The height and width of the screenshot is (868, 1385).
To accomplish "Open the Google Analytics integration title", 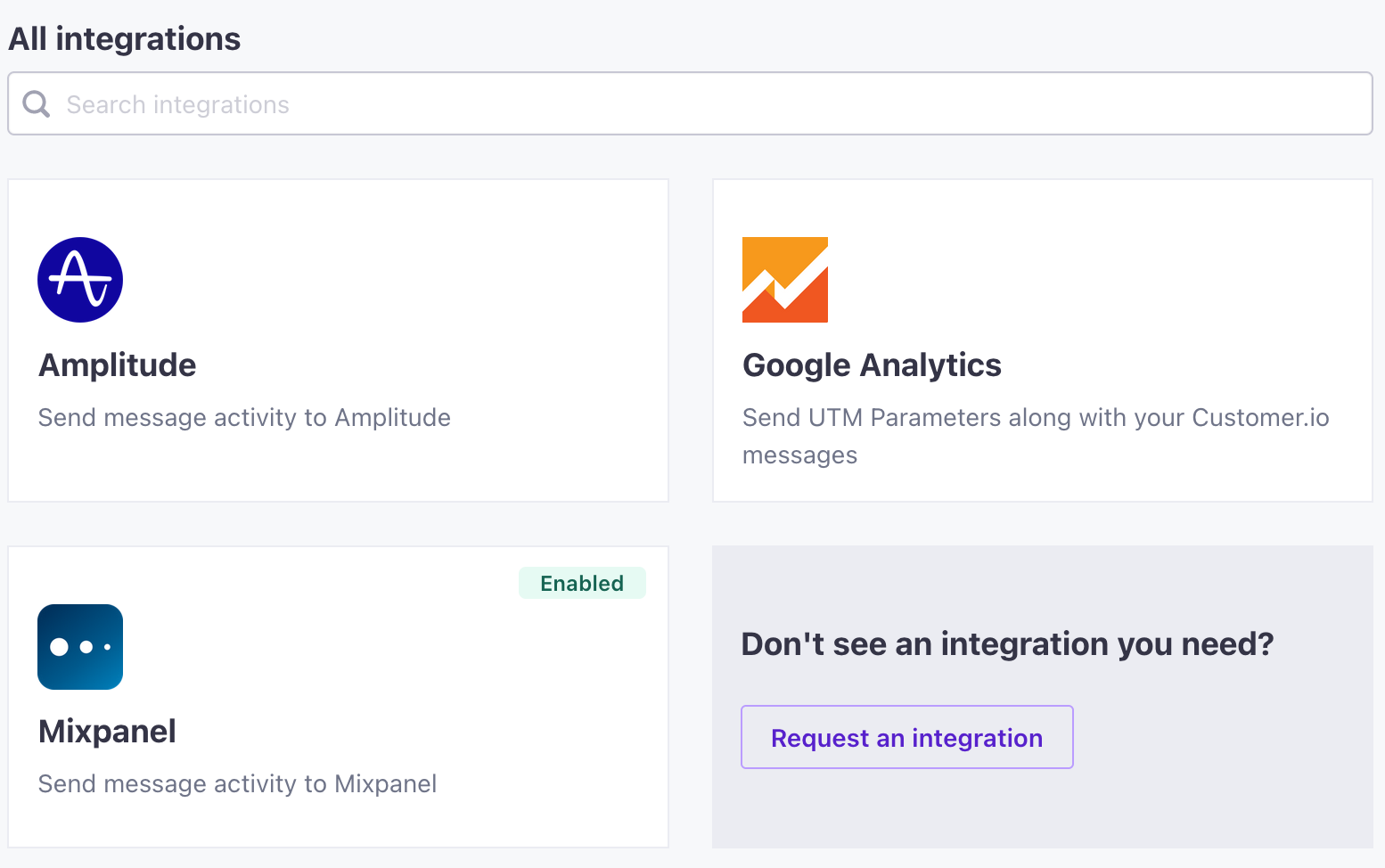I will [x=872, y=365].
